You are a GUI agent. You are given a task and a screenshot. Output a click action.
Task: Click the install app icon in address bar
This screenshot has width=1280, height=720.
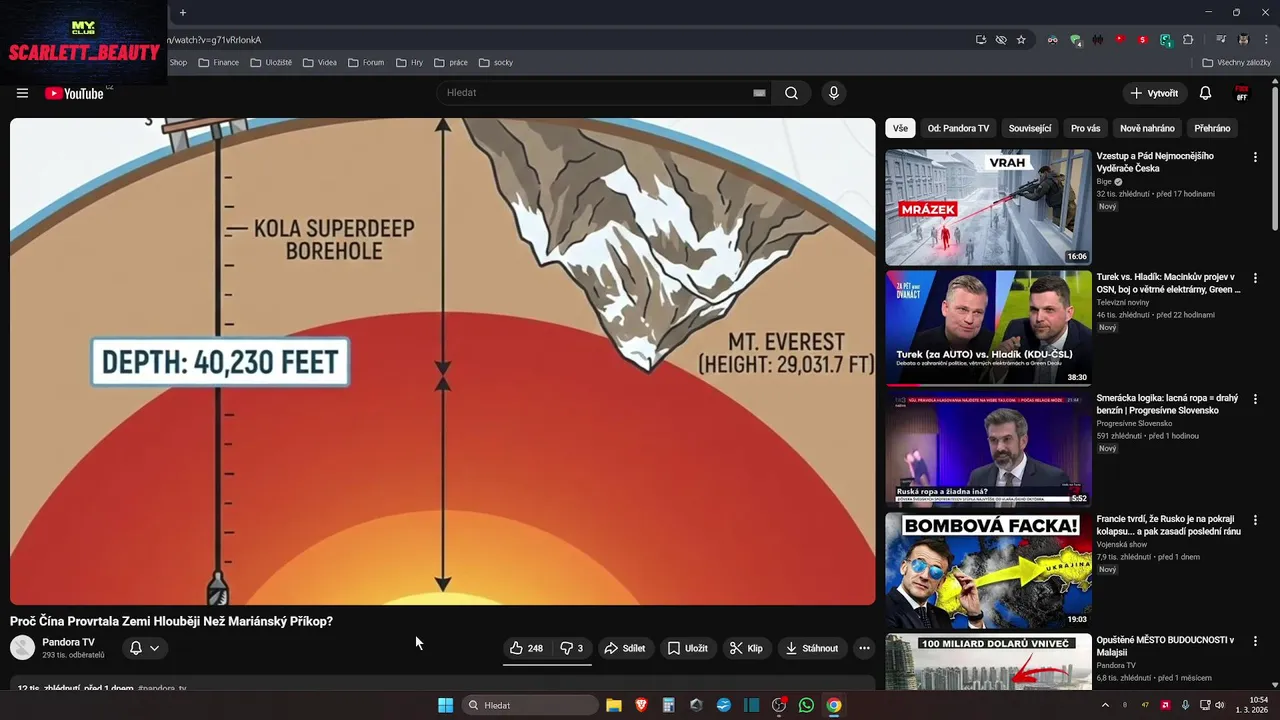coord(981,40)
